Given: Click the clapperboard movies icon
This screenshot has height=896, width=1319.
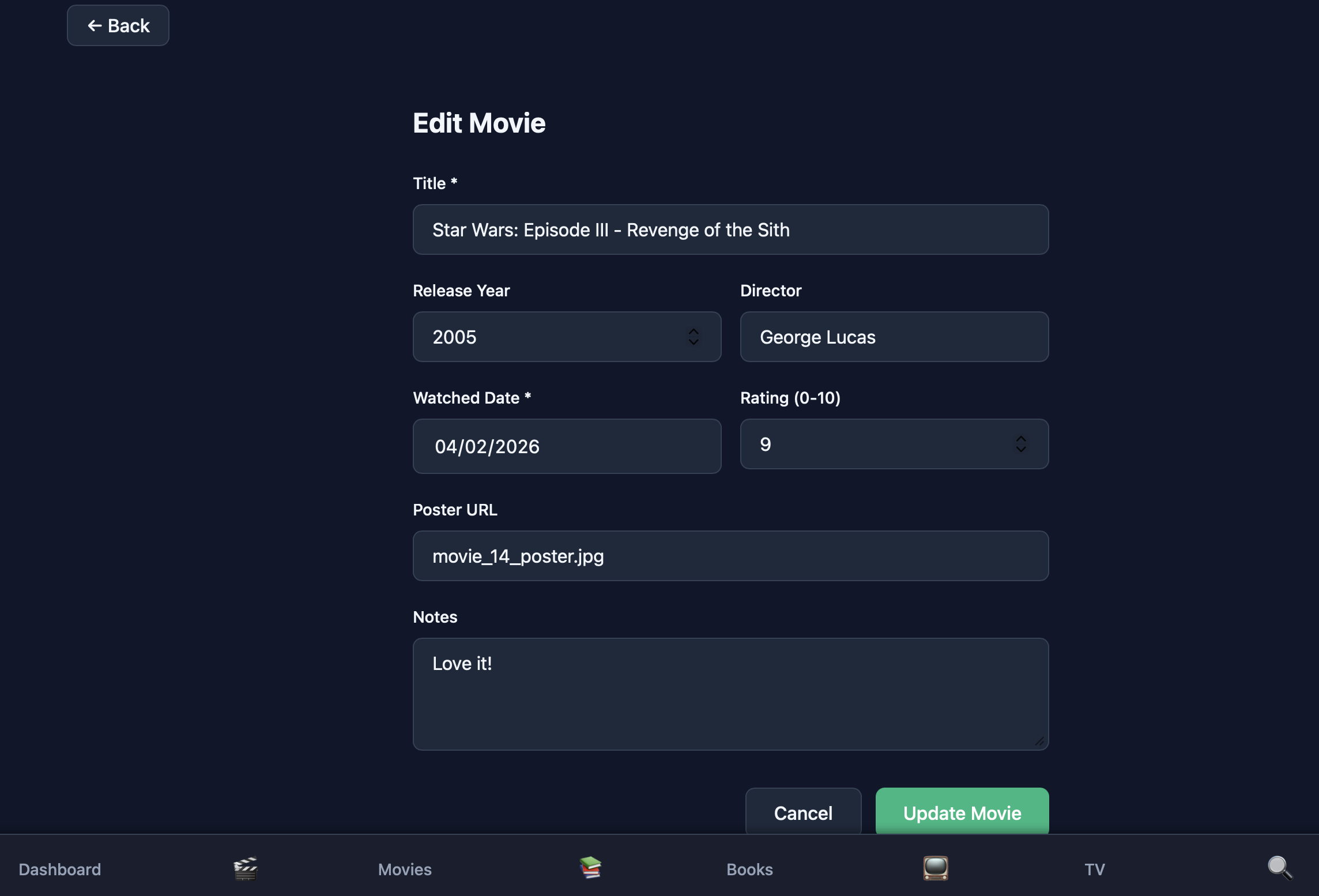Looking at the screenshot, I should (246, 868).
